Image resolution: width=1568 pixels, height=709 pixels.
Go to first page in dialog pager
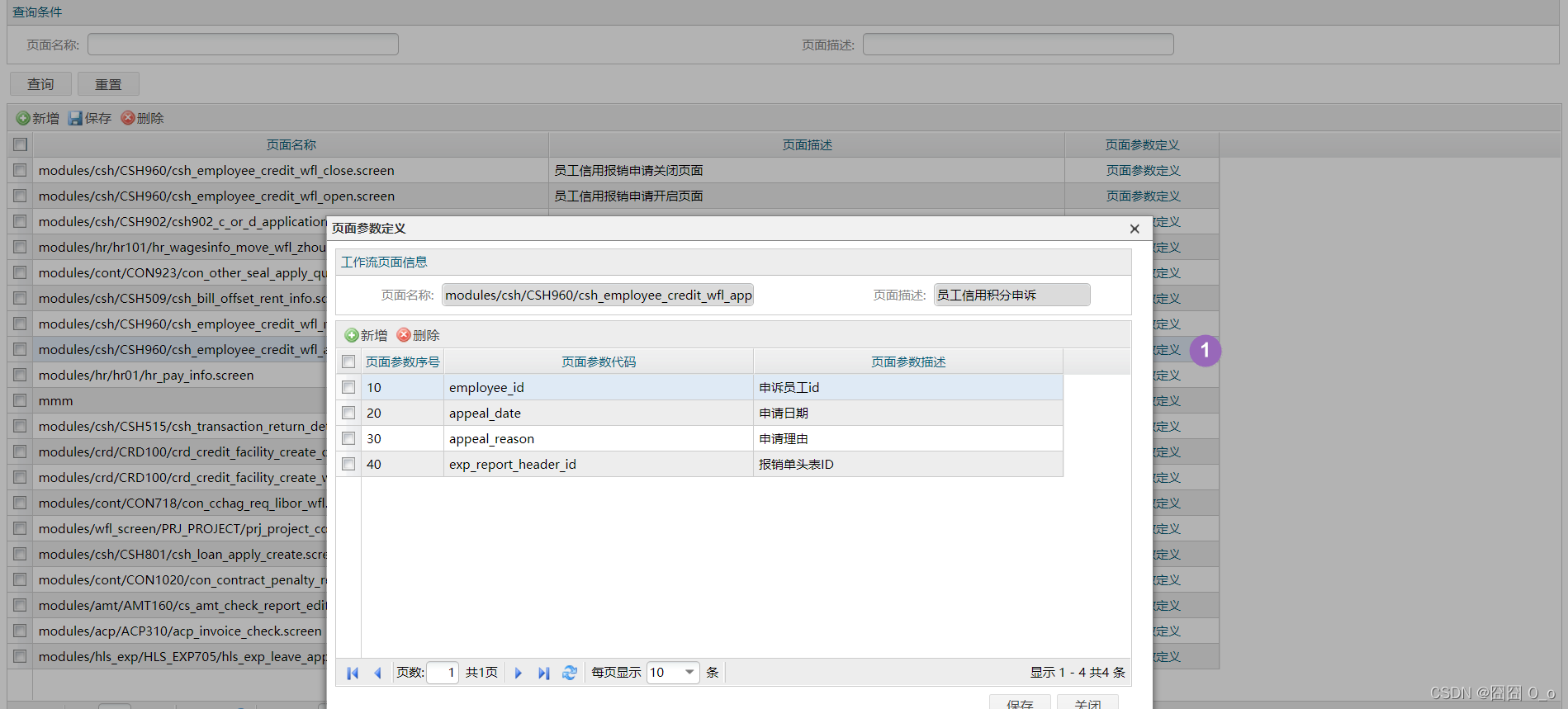pyautogui.click(x=353, y=673)
